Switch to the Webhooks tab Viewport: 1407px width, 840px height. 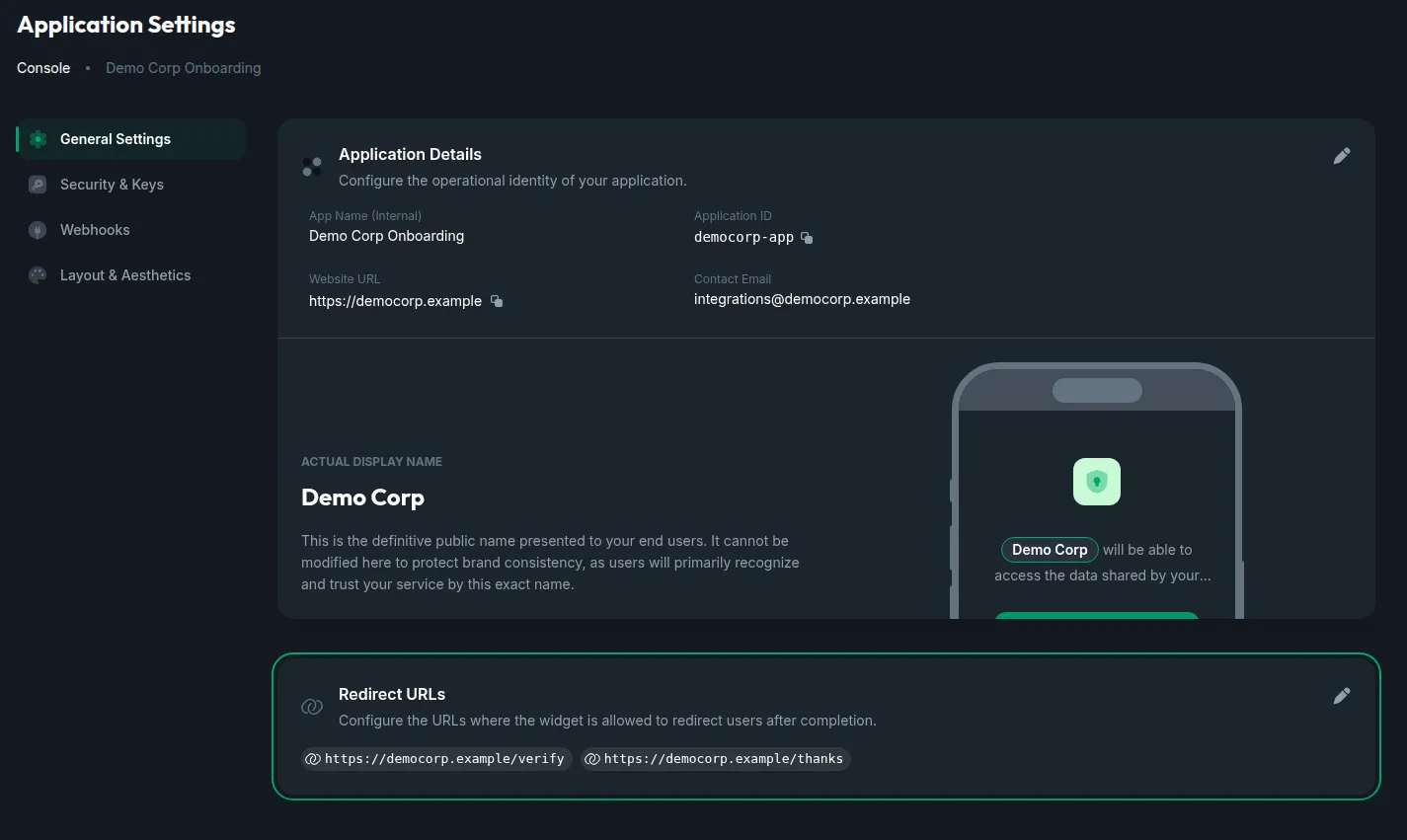point(130,230)
